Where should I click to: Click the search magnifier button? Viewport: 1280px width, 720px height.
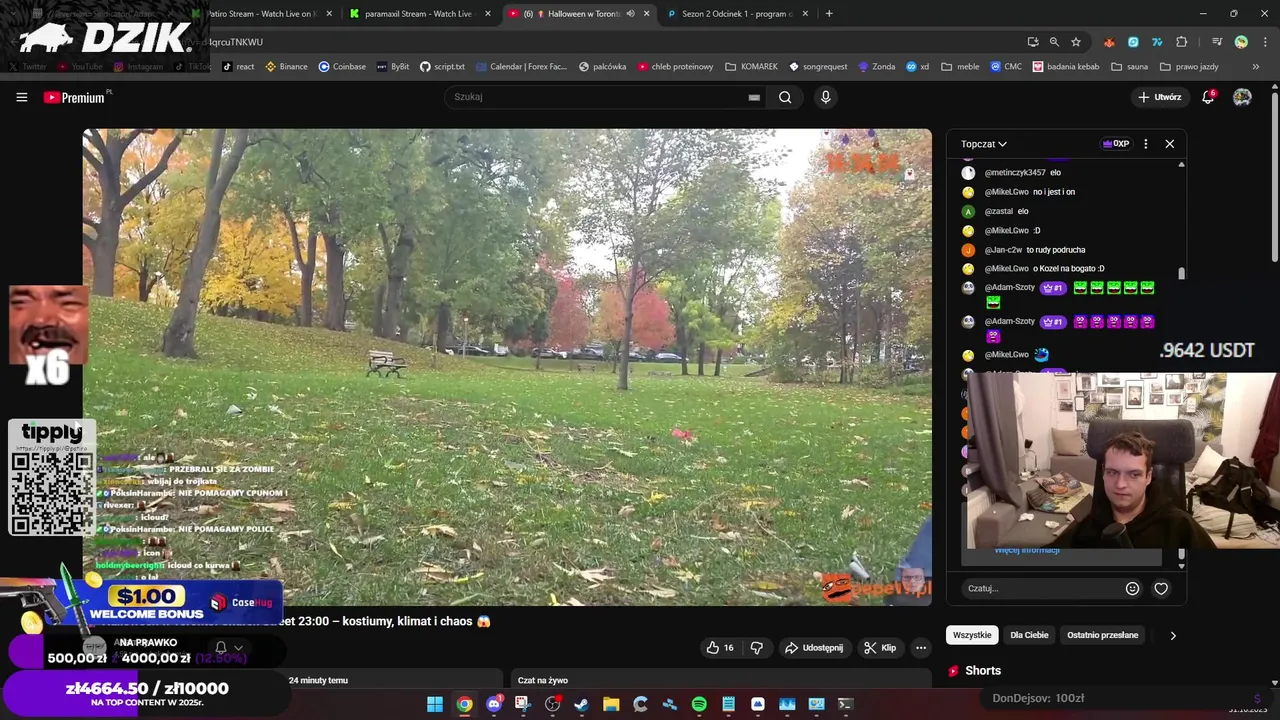(785, 97)
